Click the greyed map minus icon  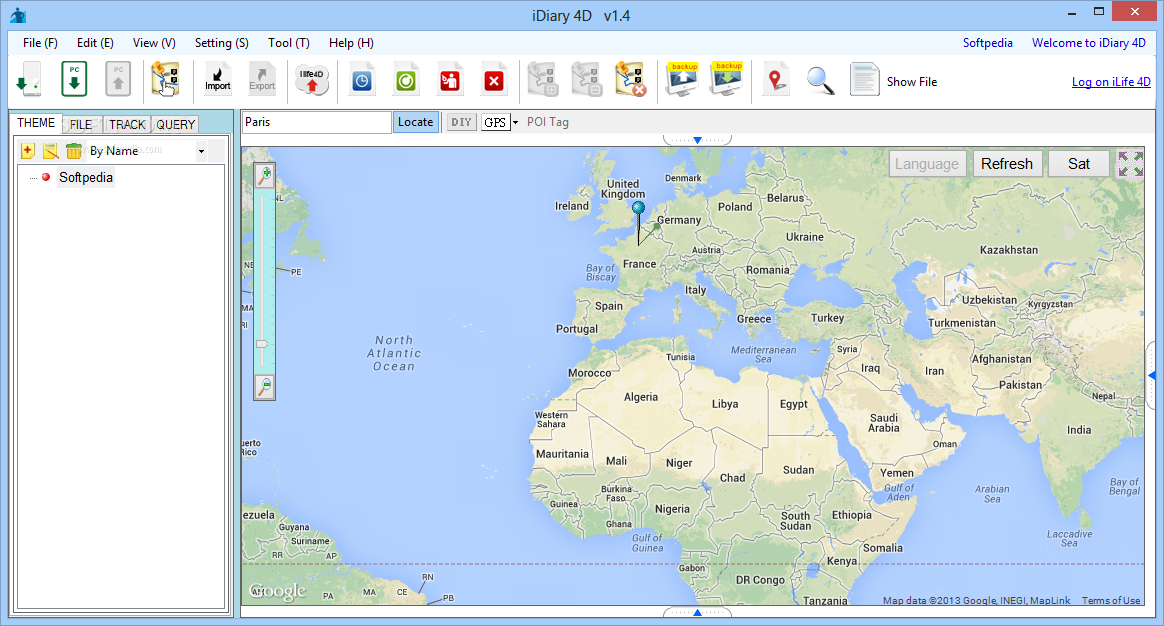[x=586, y=79]
